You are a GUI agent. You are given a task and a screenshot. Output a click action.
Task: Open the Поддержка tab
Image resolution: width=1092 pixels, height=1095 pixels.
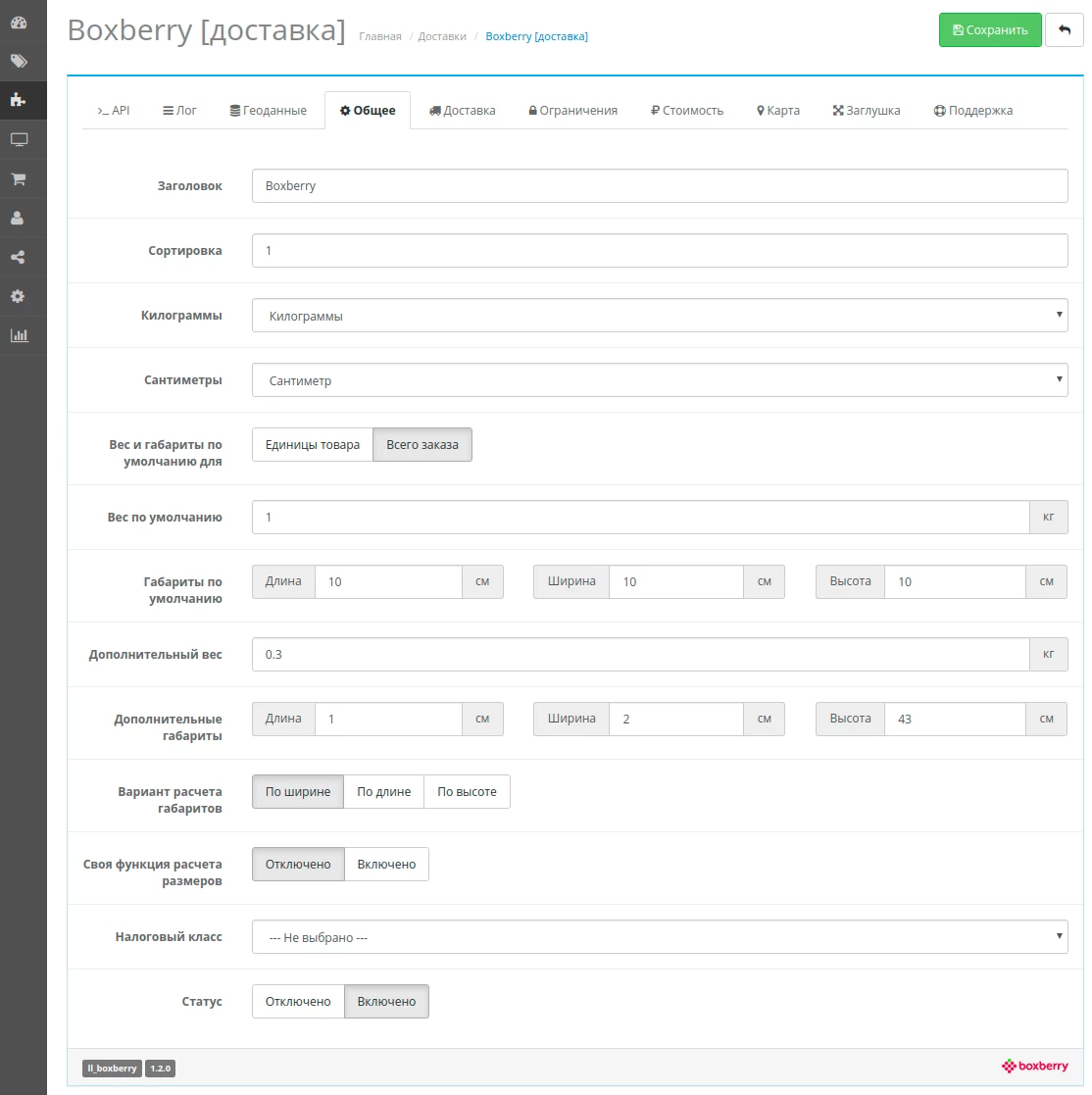(x=973, y=111)
